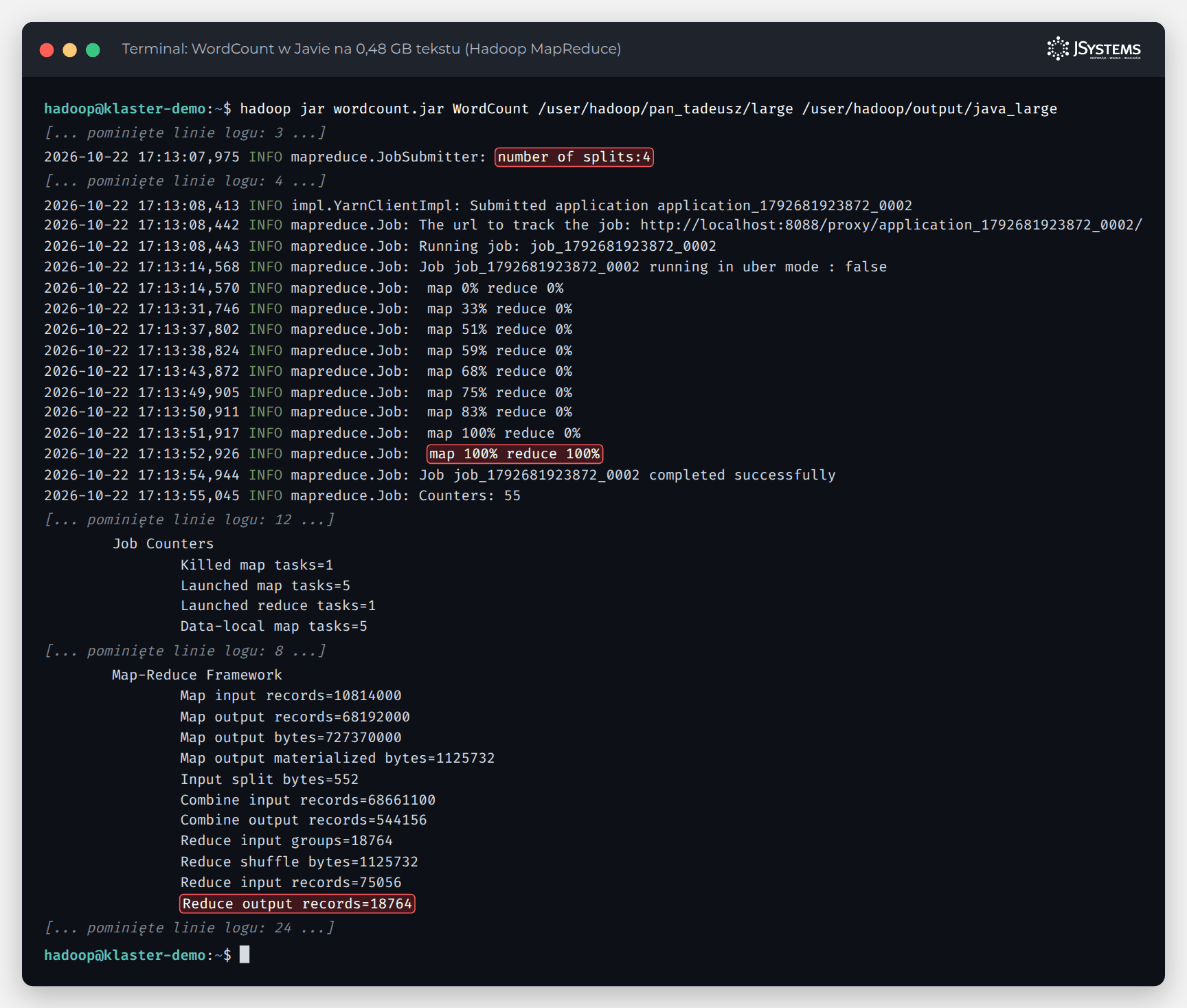Click 'Reduce input records=75056' entry
The width and height of the screenshot is (1187, 1008).
pos(291,882)
